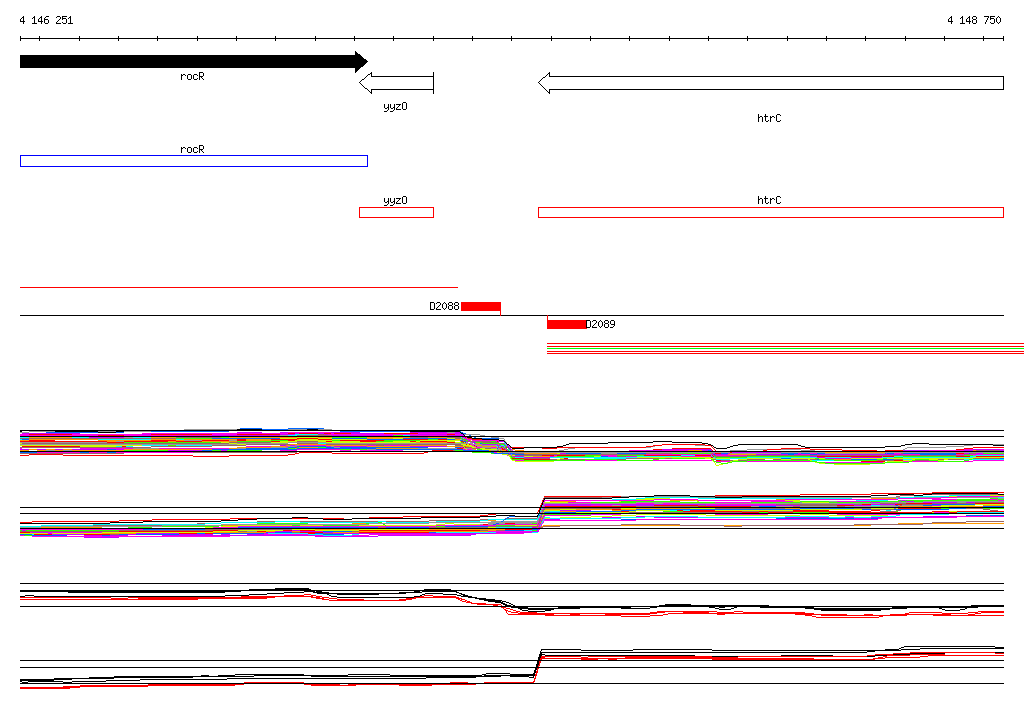Screen dimensions: 1024x714
Task: Click the red htrC rectangle
Action: (771, 212)
